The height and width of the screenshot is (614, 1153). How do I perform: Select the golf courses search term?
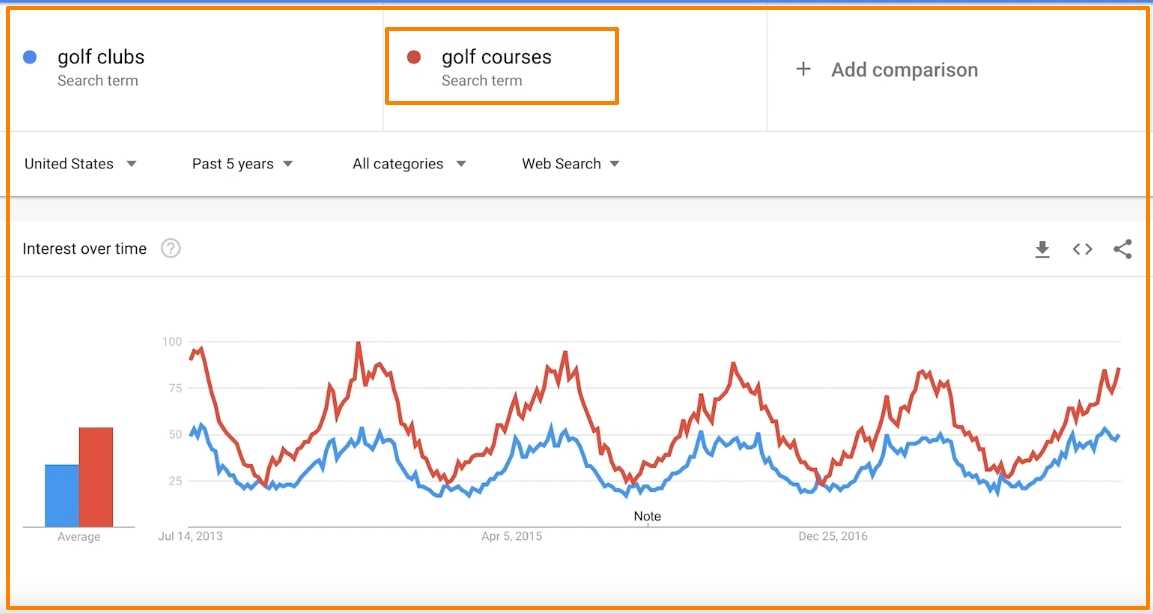pyautogui.click(x=496, y=58)
